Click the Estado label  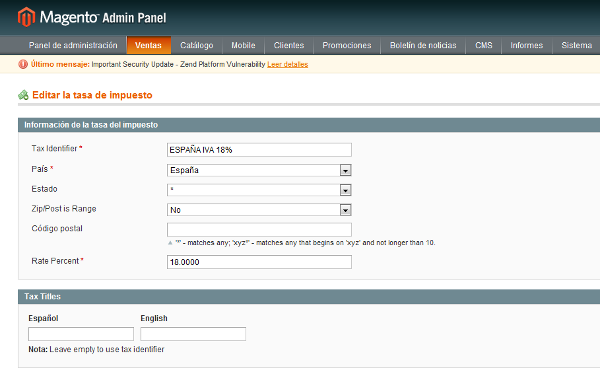coord(44,189)
